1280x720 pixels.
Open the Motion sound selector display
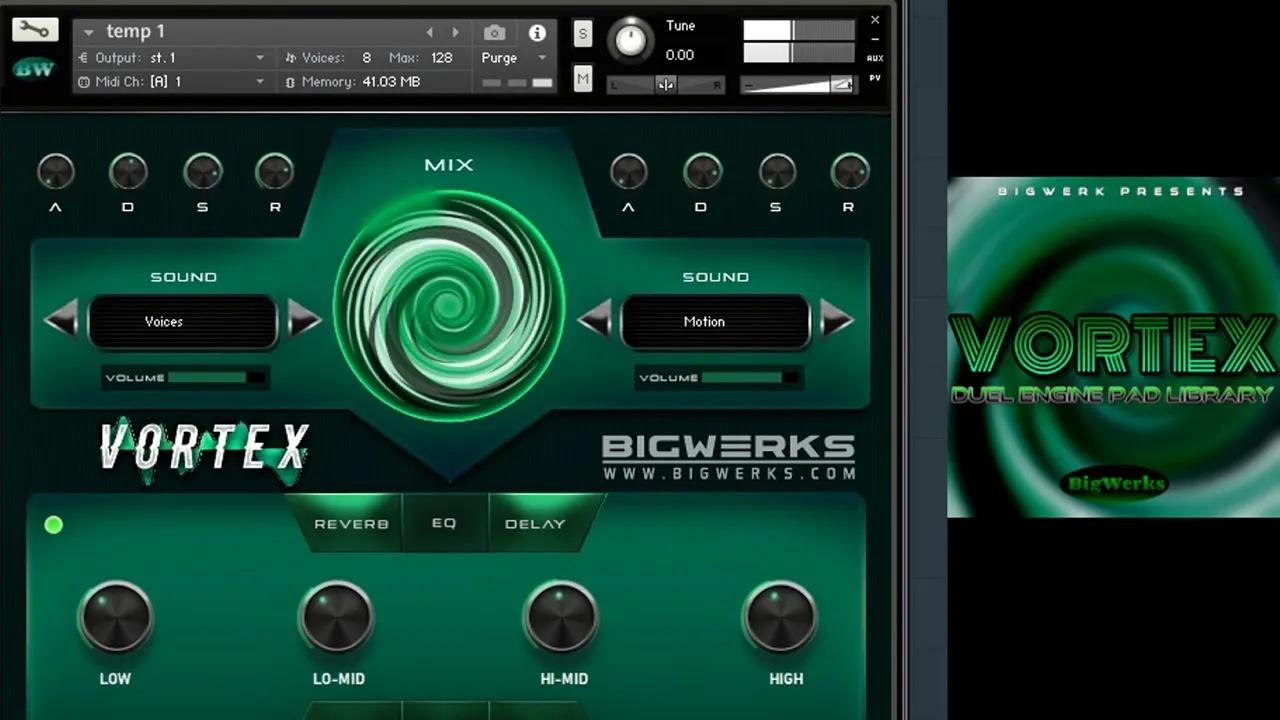[716, 321]
